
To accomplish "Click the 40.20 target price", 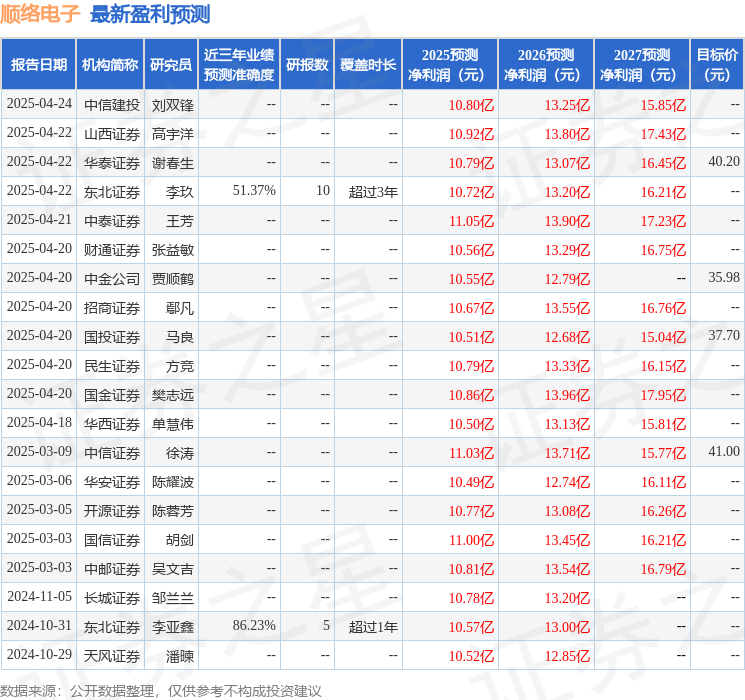I will click(724, 162).
